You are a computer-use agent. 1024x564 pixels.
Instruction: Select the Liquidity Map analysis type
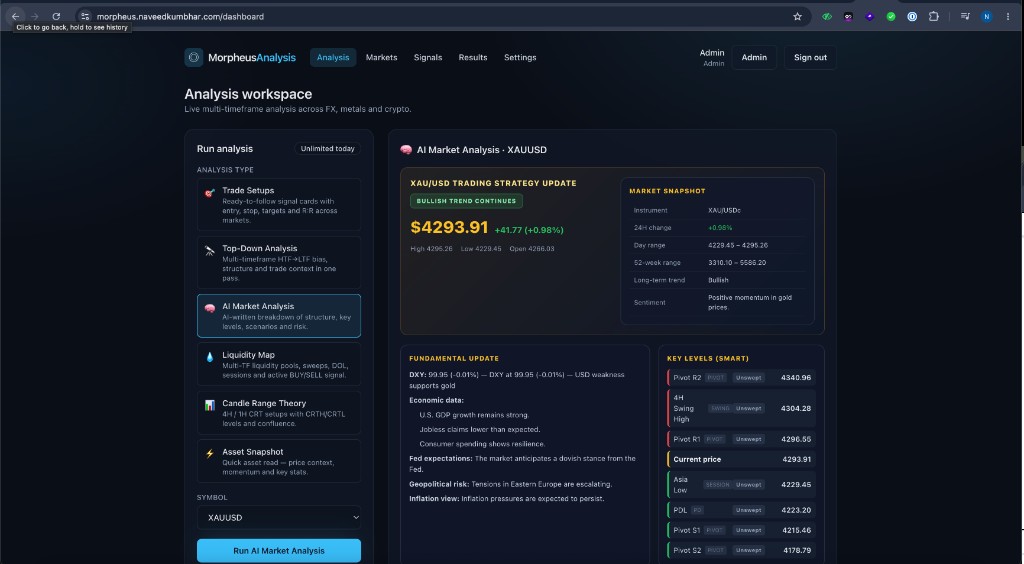[x=279, y=364]
